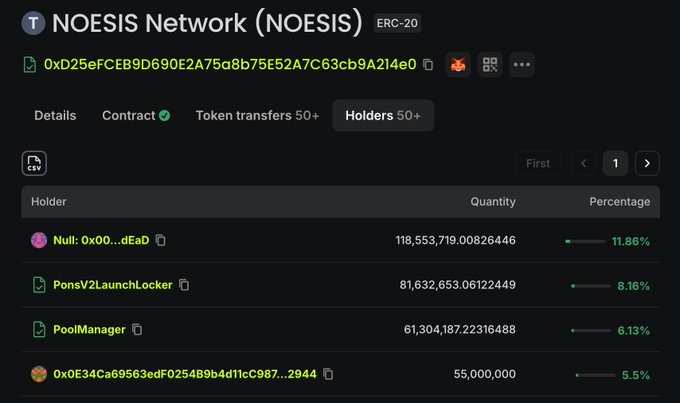Copy the Null: 0x00...dEaD address
Screen dimensions: 680x403
pos(160,240)
